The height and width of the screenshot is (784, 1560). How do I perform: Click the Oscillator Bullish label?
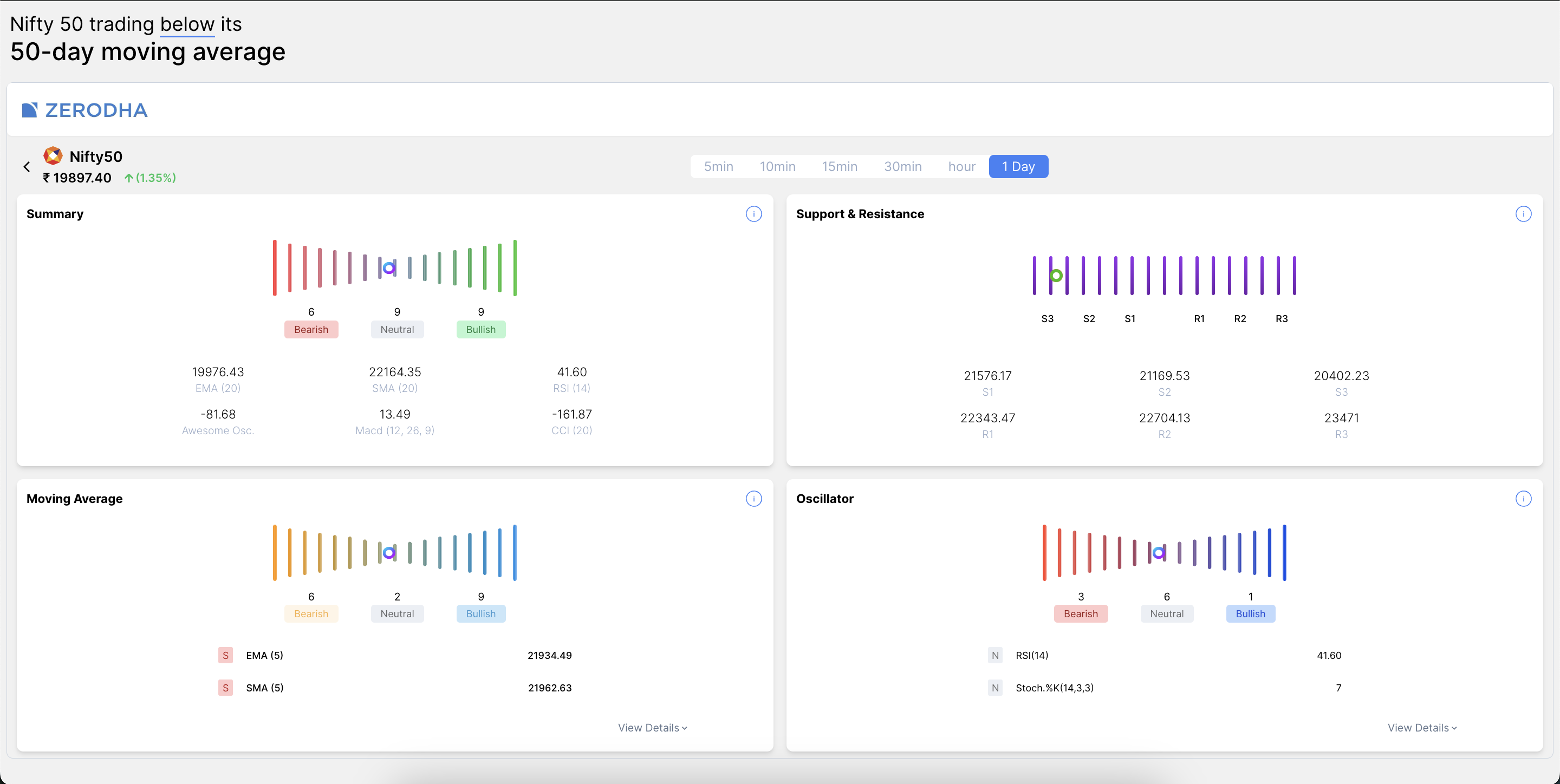click(1251, 614)
